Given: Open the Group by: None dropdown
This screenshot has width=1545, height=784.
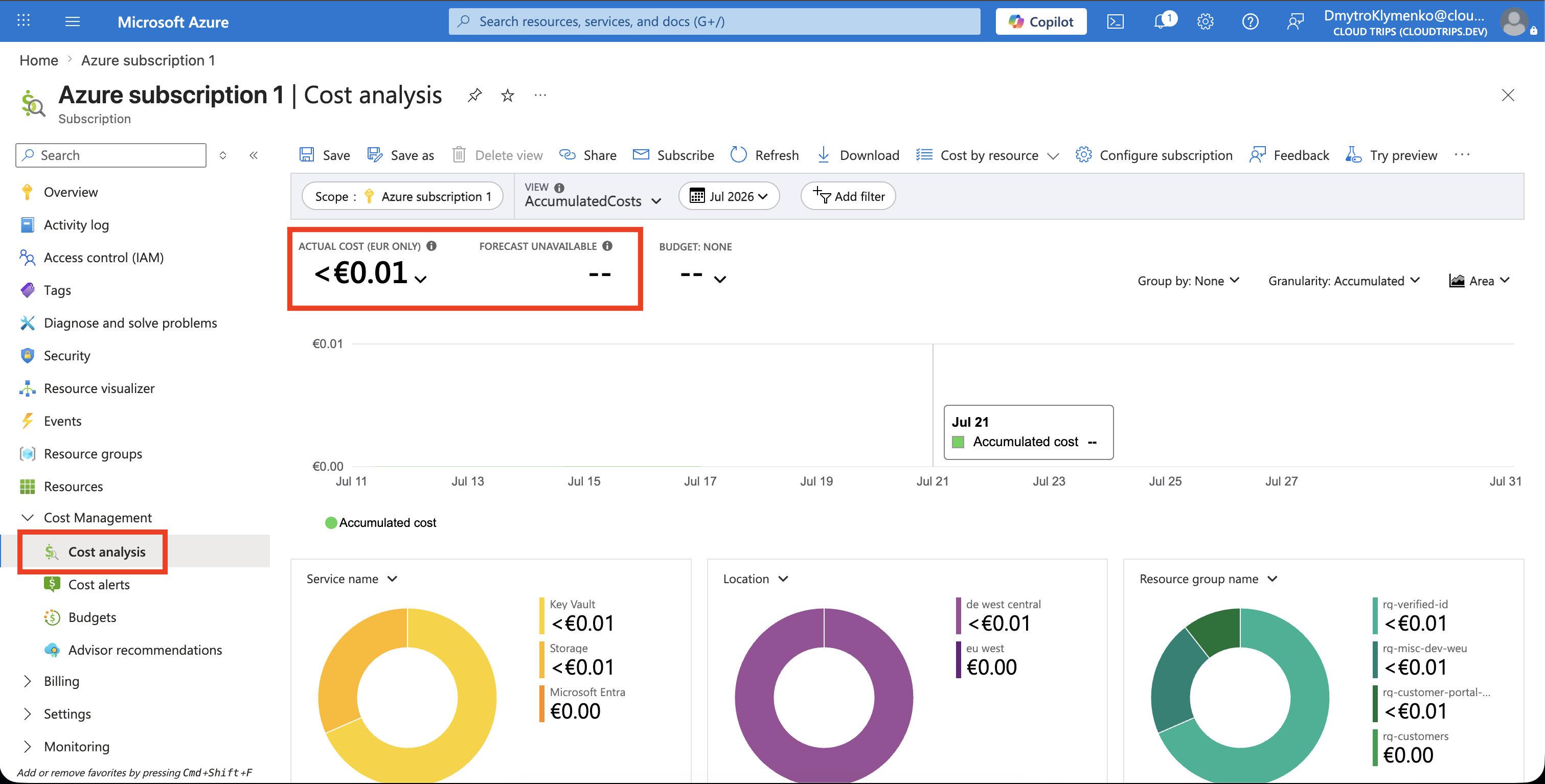Looking at the screenshot, I should pyautogui.click(x=1188, y=281).
